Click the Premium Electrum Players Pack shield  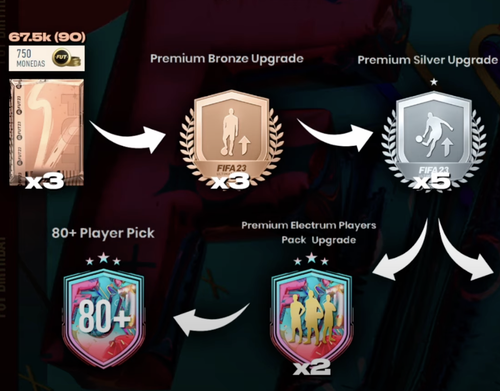coord(311,317)
